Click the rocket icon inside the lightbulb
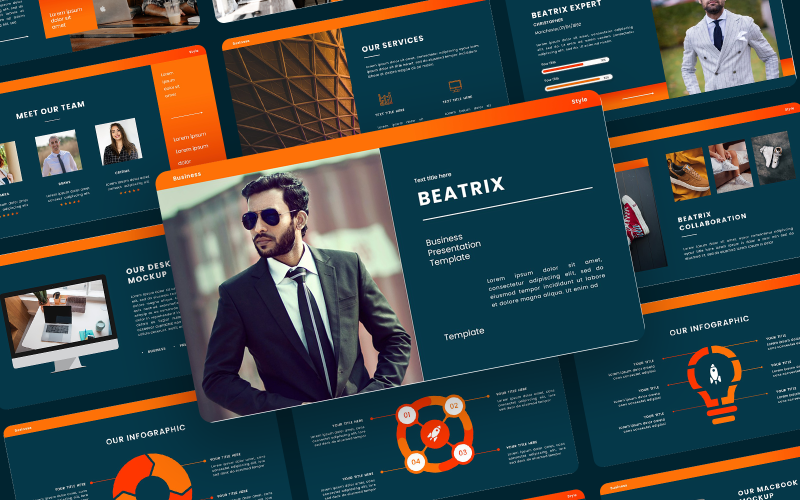Screen dimensions: 800x500 (x=715, y=373)
